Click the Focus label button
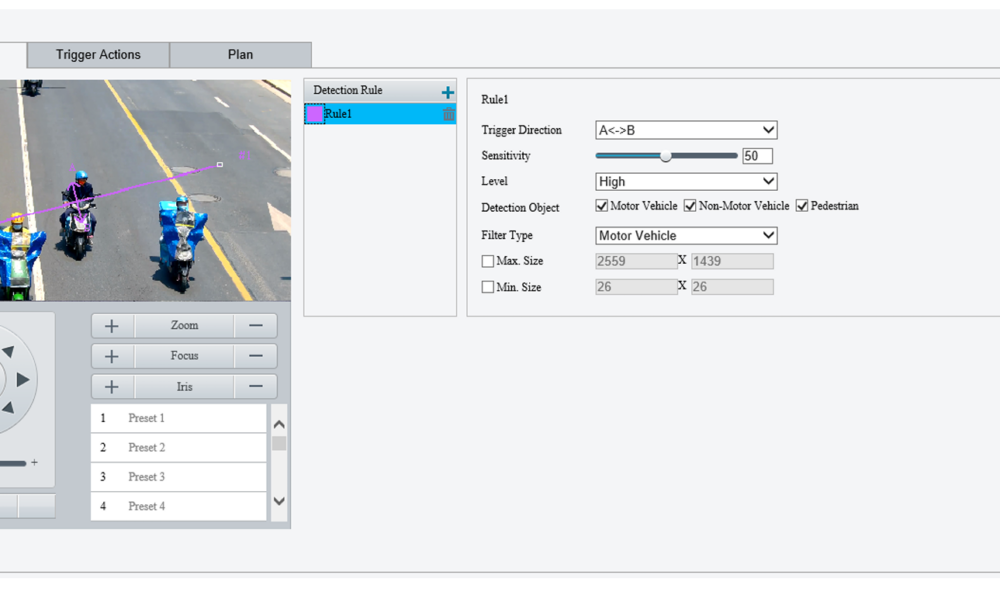 [184, 356]
